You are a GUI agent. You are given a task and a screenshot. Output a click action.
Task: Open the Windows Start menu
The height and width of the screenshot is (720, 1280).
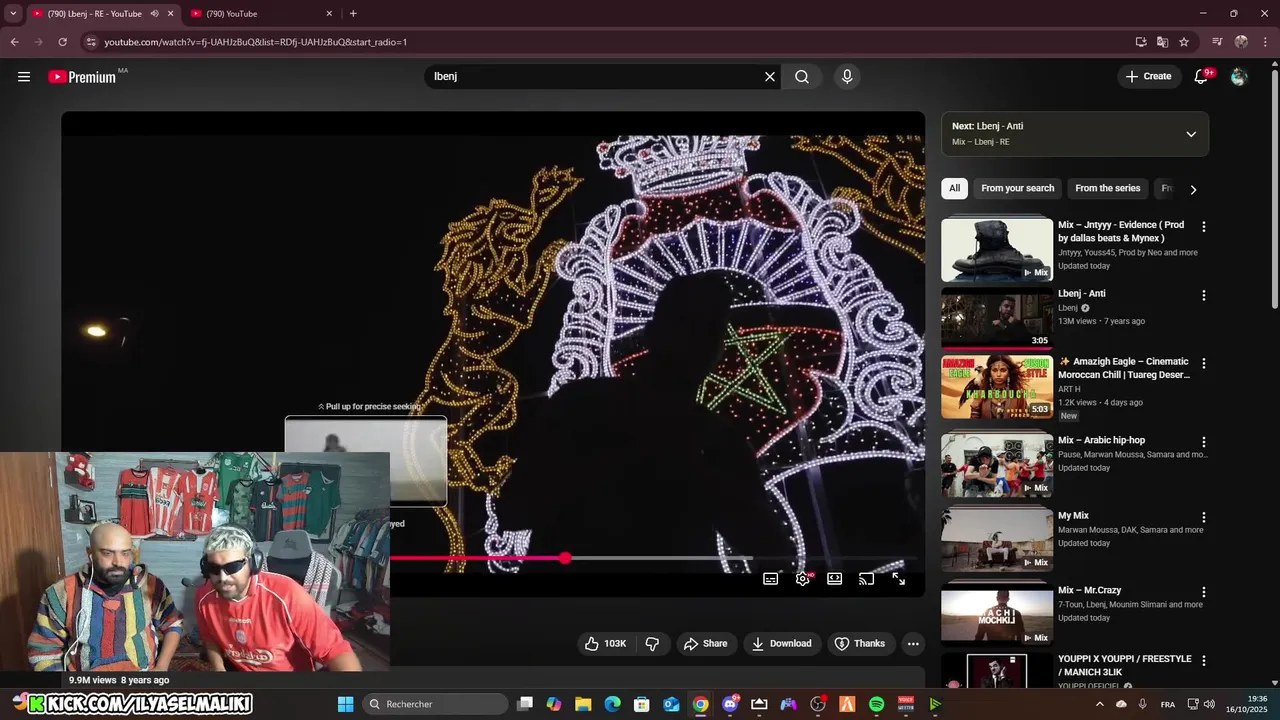(345, 704)
